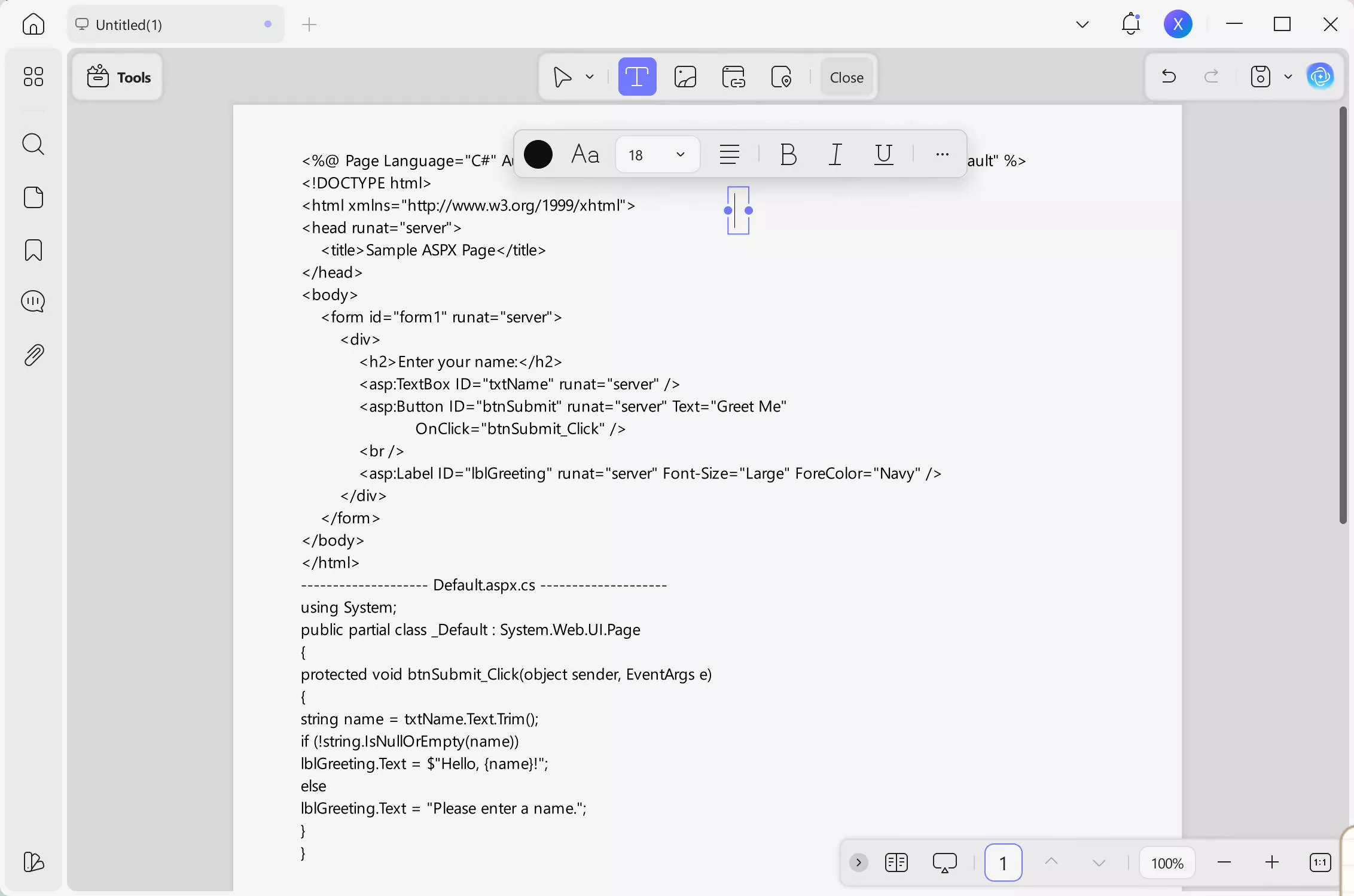Open the Tools menu

pos(118,77)
